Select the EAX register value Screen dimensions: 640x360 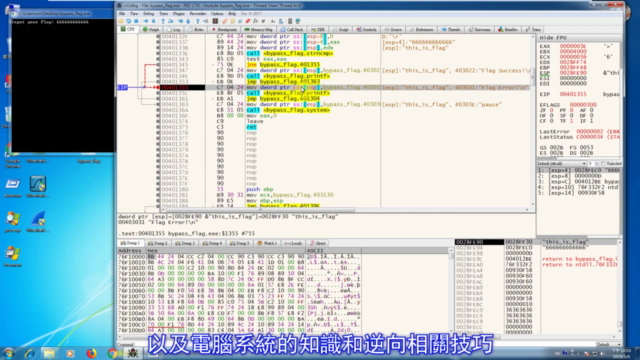[x=573, y=46]
